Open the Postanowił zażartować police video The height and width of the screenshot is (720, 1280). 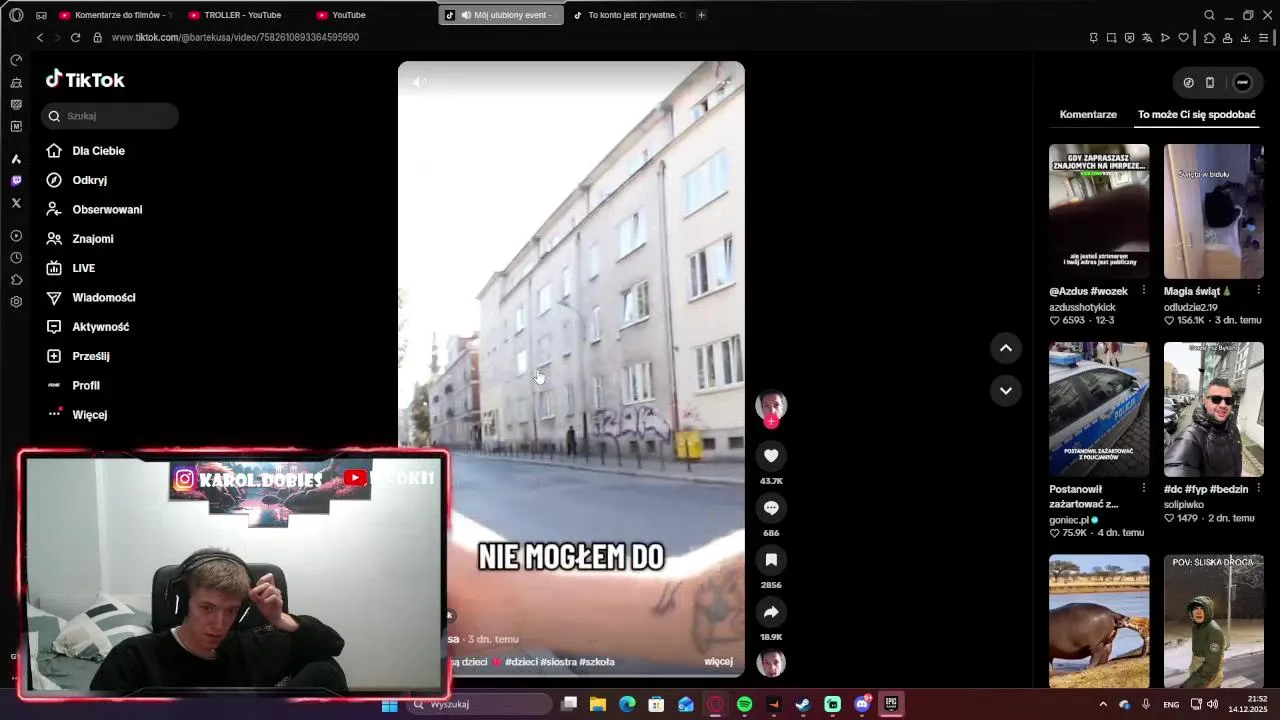tap(1099, 409)
